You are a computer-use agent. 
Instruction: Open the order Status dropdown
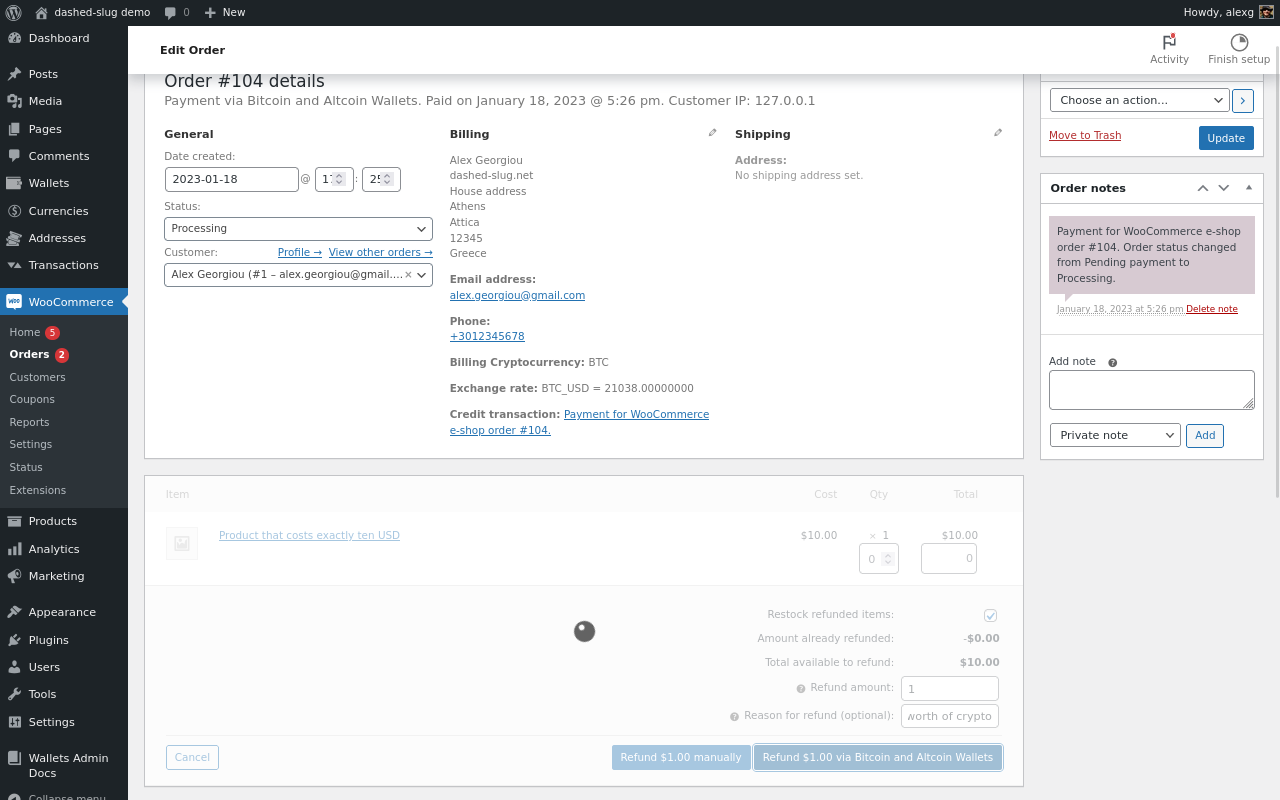(298, 229)
